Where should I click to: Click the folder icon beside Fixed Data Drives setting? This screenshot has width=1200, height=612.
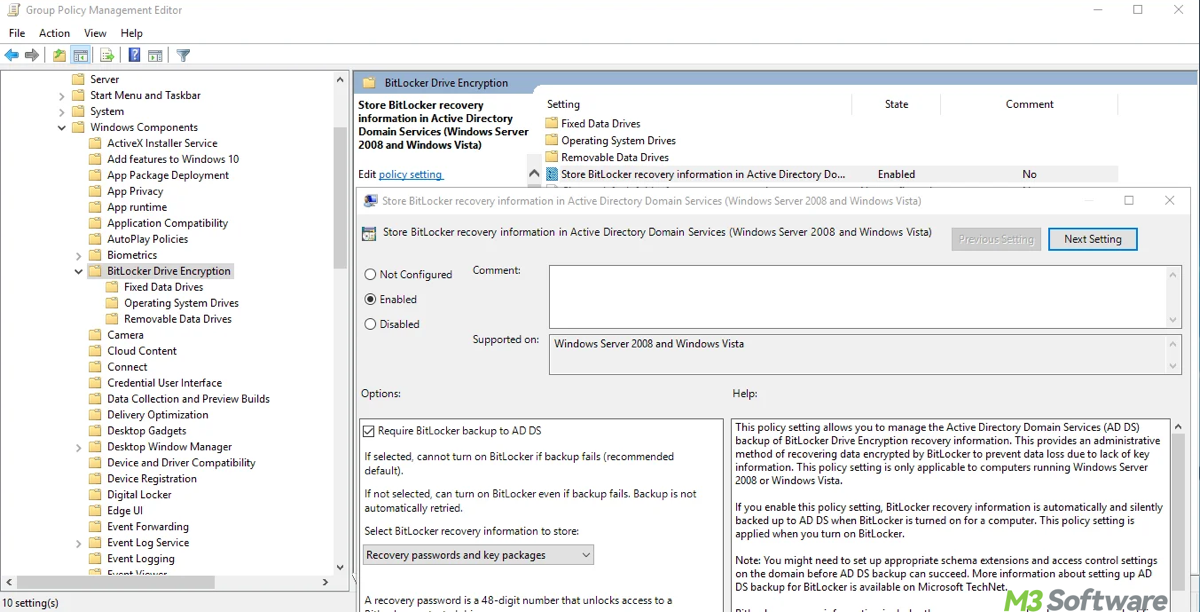pos(552,124)
